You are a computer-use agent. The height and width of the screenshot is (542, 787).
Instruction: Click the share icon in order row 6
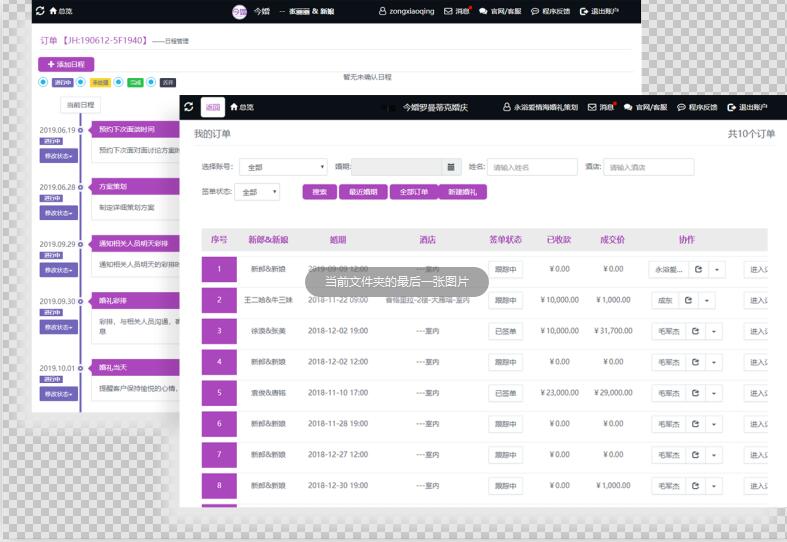point(695,424)
